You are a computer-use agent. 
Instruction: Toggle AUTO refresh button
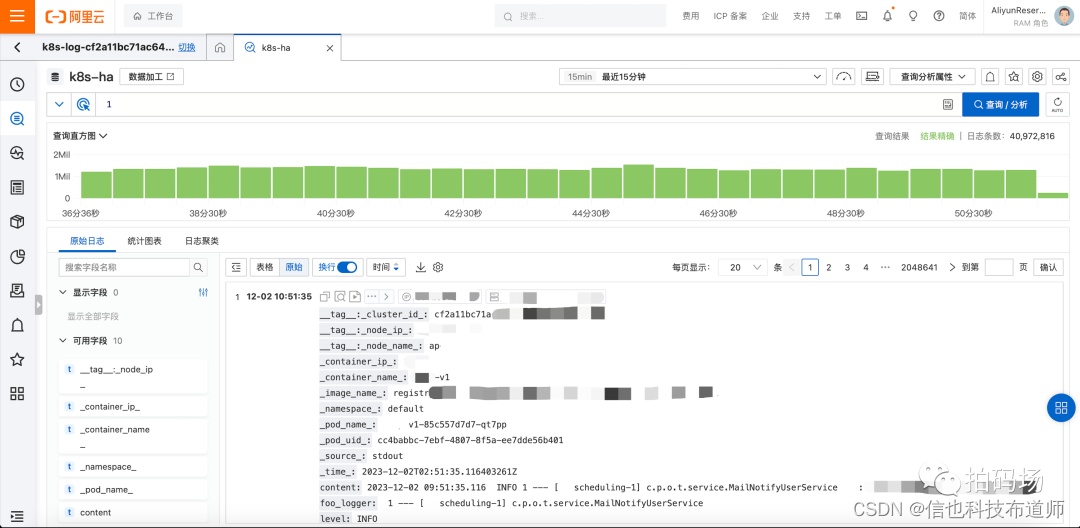(x=1057, y=105)
